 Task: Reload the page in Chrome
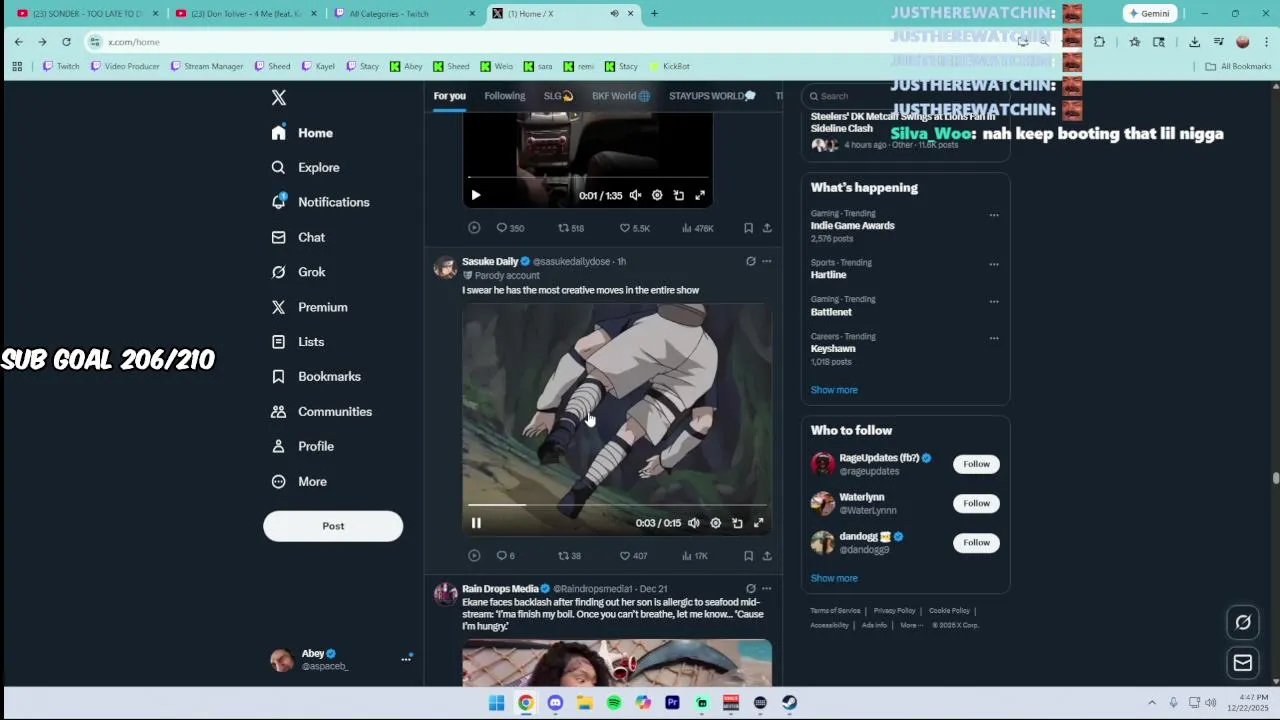66,42
